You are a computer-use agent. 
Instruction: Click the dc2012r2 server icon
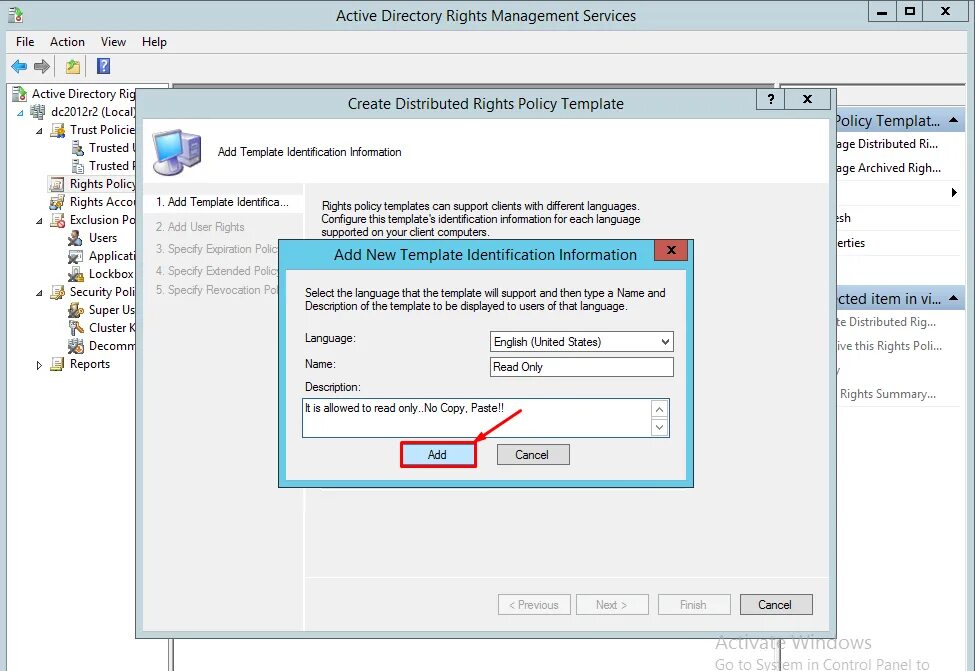point(38,112)
